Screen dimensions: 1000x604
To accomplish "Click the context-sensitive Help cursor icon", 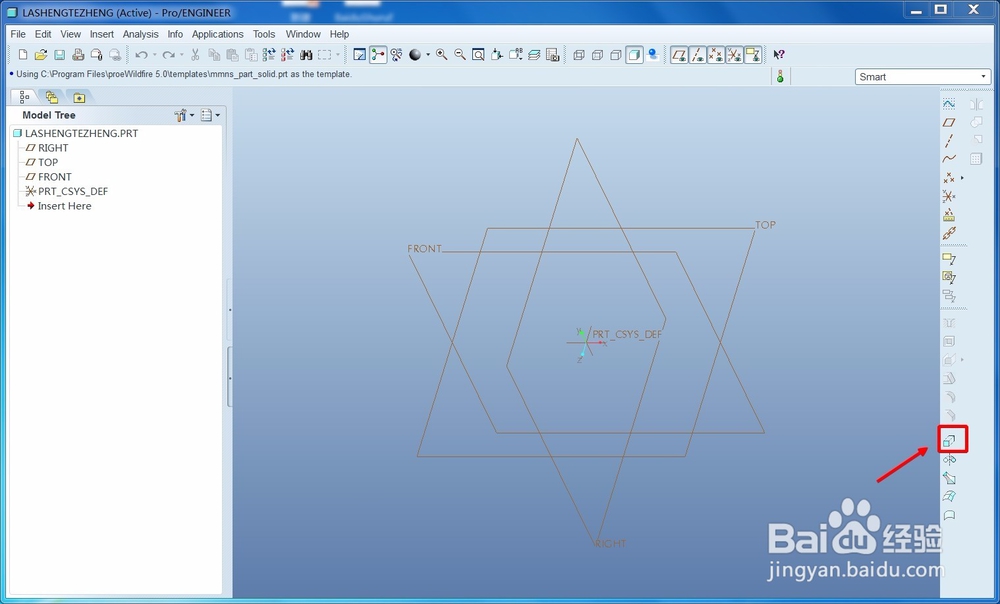I will point(779,55).
